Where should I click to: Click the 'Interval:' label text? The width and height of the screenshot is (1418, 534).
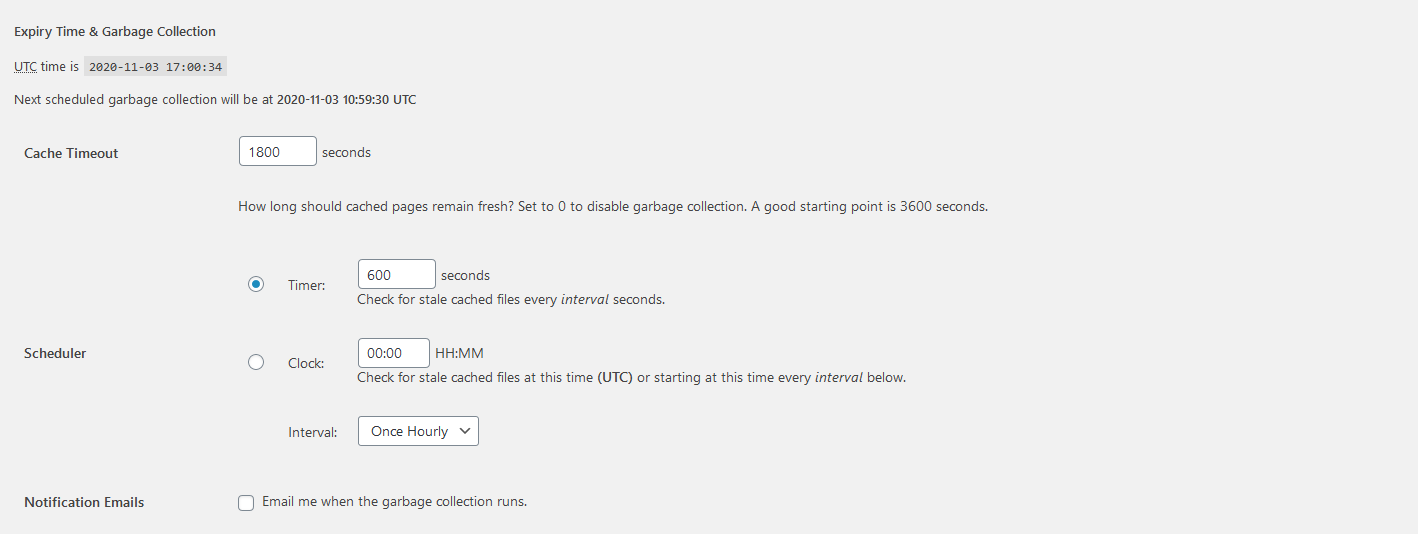click(x=313, y=432)
